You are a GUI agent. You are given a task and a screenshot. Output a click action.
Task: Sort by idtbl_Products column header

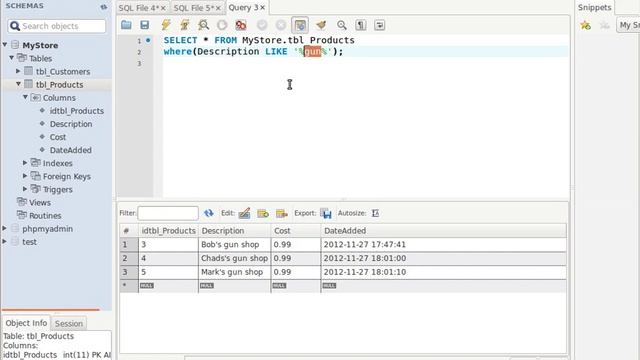168,231
